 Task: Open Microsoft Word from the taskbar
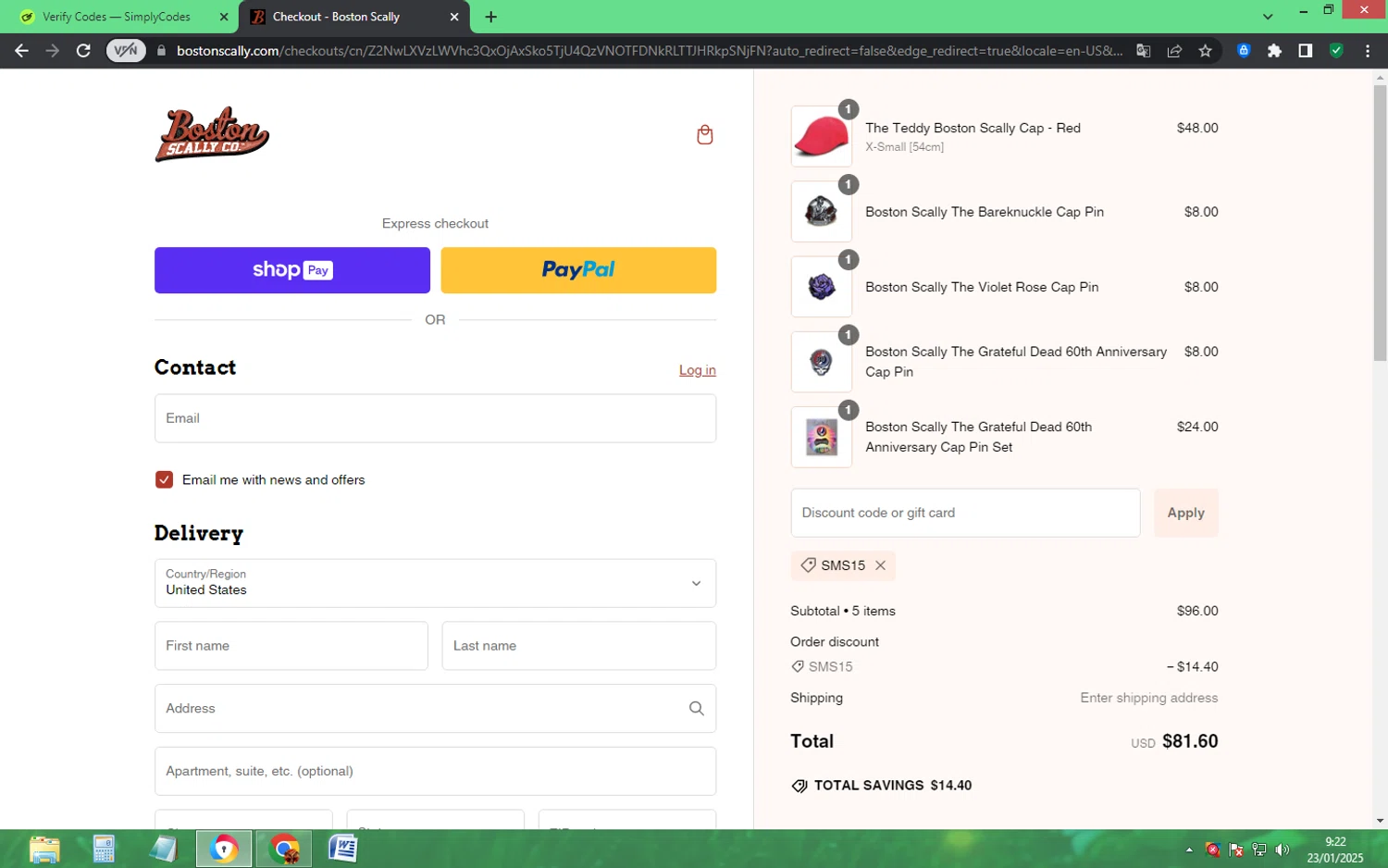(342, 849)
